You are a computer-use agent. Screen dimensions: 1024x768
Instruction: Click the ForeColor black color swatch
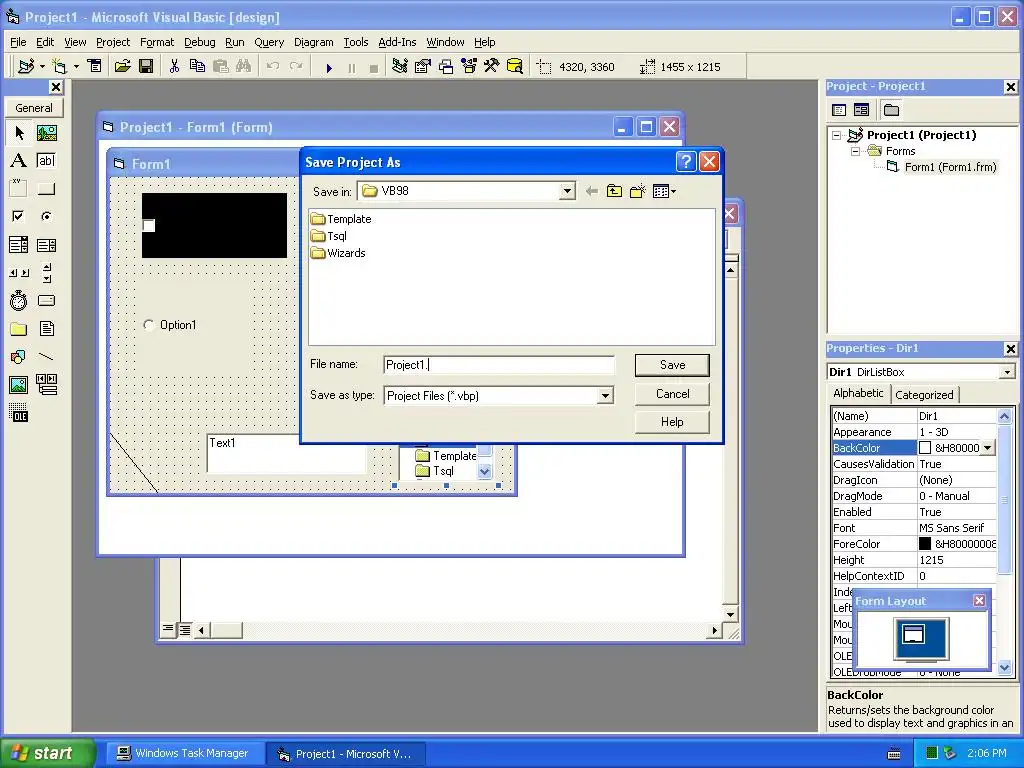pyautogui.click(x=925, y=544)
